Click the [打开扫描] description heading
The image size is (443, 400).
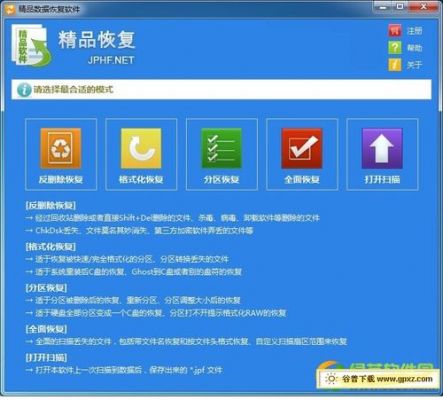coord(46,358)
